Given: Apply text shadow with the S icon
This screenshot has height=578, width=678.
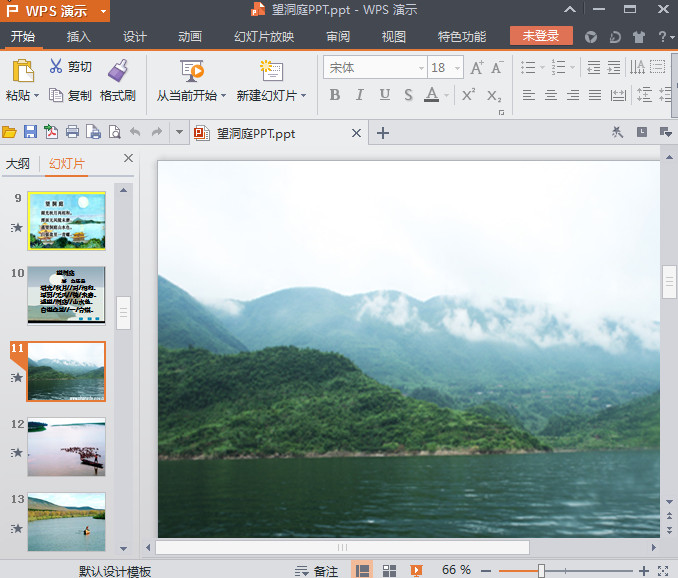Looking at the screenshot, I should click(x=408, y=95).
